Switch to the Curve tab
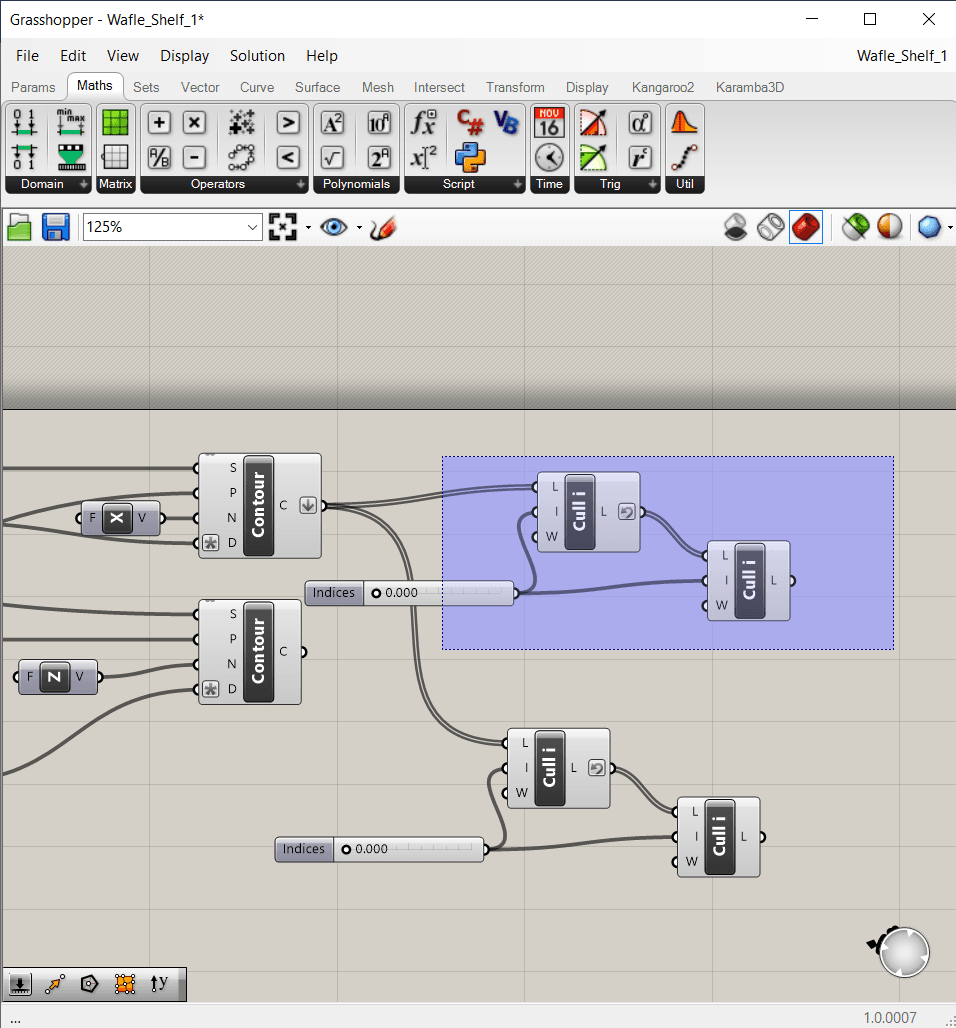Screen dimensions: 956x1028 tap(257, 87)
